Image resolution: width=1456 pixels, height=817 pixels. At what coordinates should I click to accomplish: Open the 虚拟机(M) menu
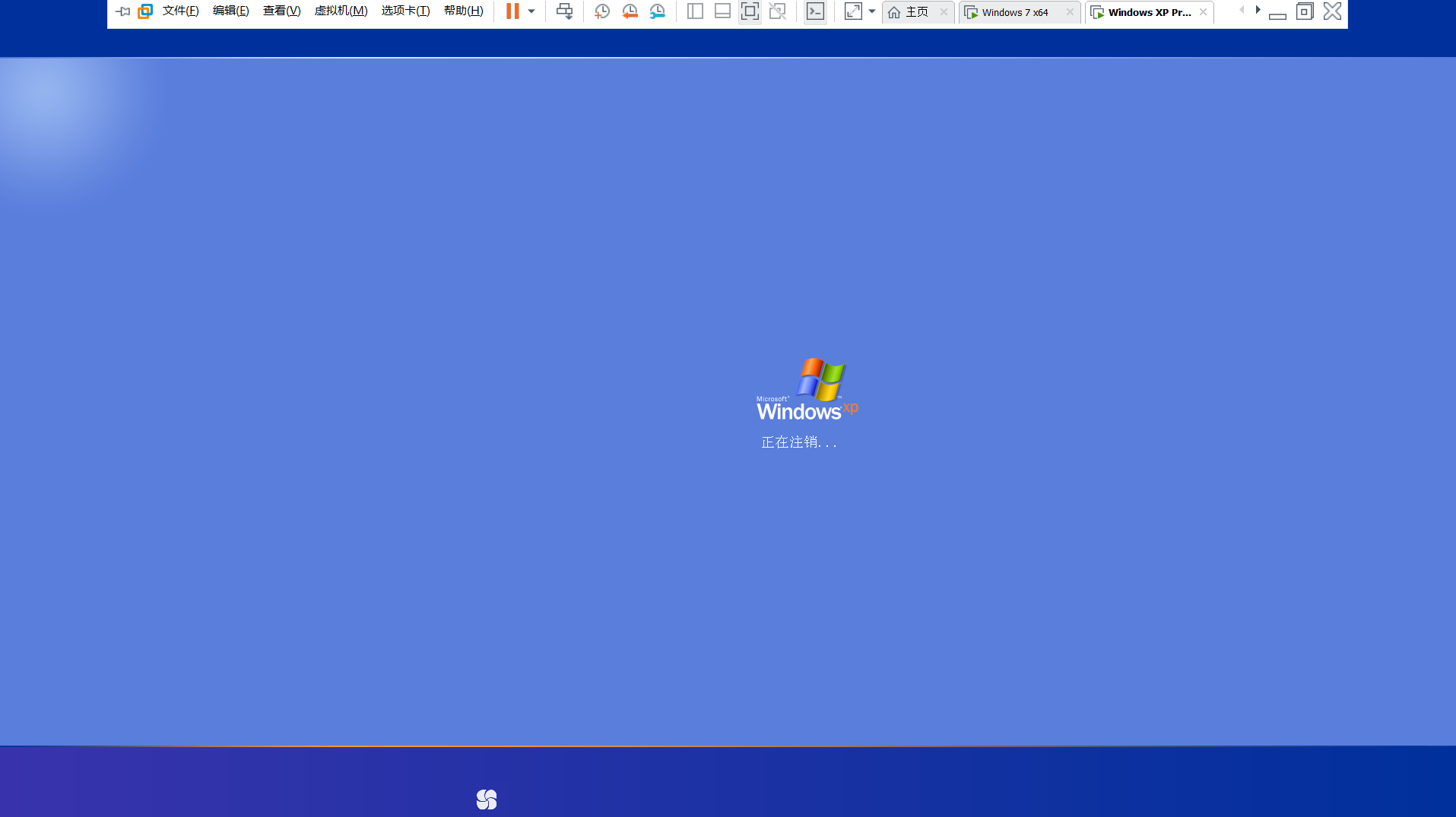tap(341, 11)
